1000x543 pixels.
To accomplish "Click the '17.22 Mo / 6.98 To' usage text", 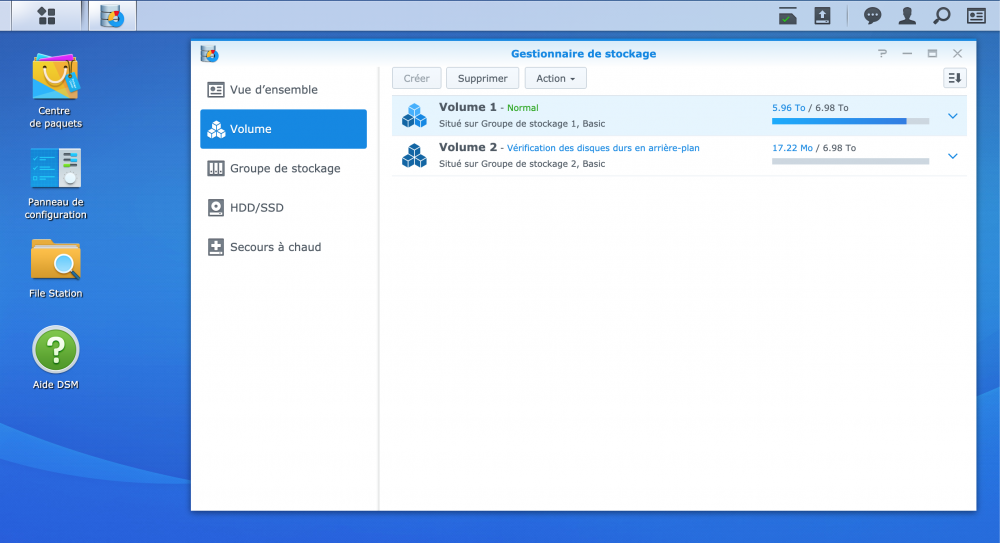I will coord(814,148).
